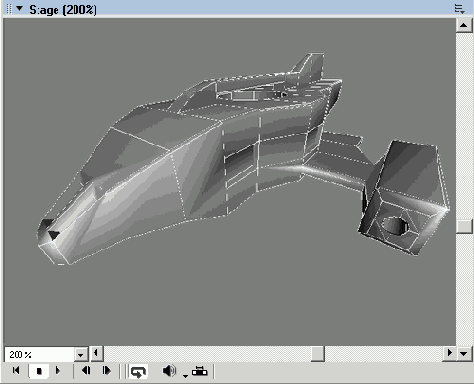This screenshot has width=474, height=384.
Task: Play the movie on the Stage
Action: click(58, 371)
